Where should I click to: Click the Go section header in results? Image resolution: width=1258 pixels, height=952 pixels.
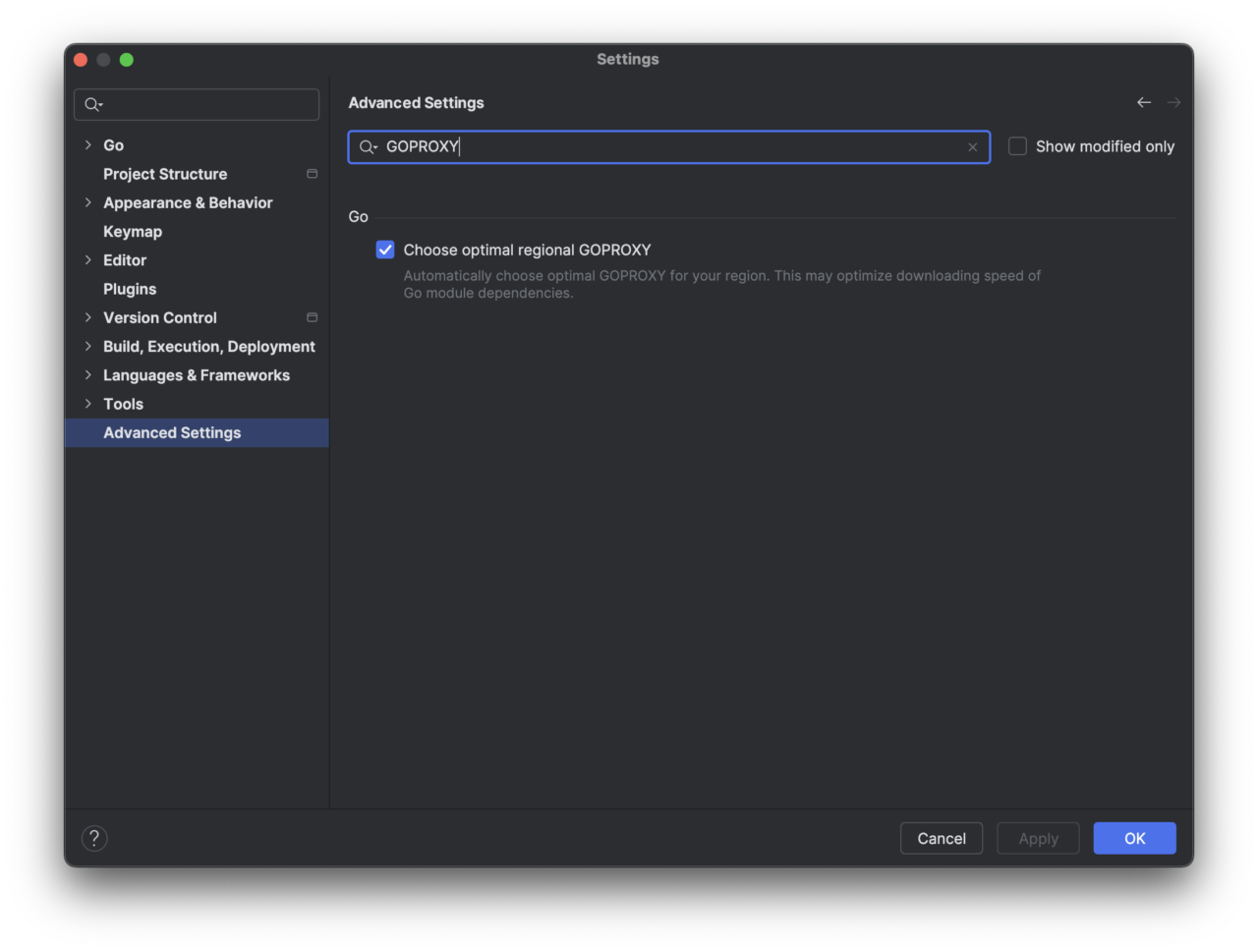[x=359, y=217]
